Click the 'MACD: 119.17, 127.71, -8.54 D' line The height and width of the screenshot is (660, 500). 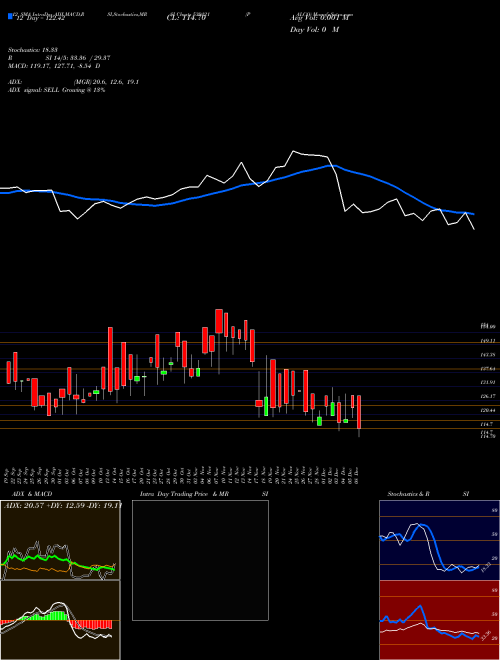(x=54, y=66)
